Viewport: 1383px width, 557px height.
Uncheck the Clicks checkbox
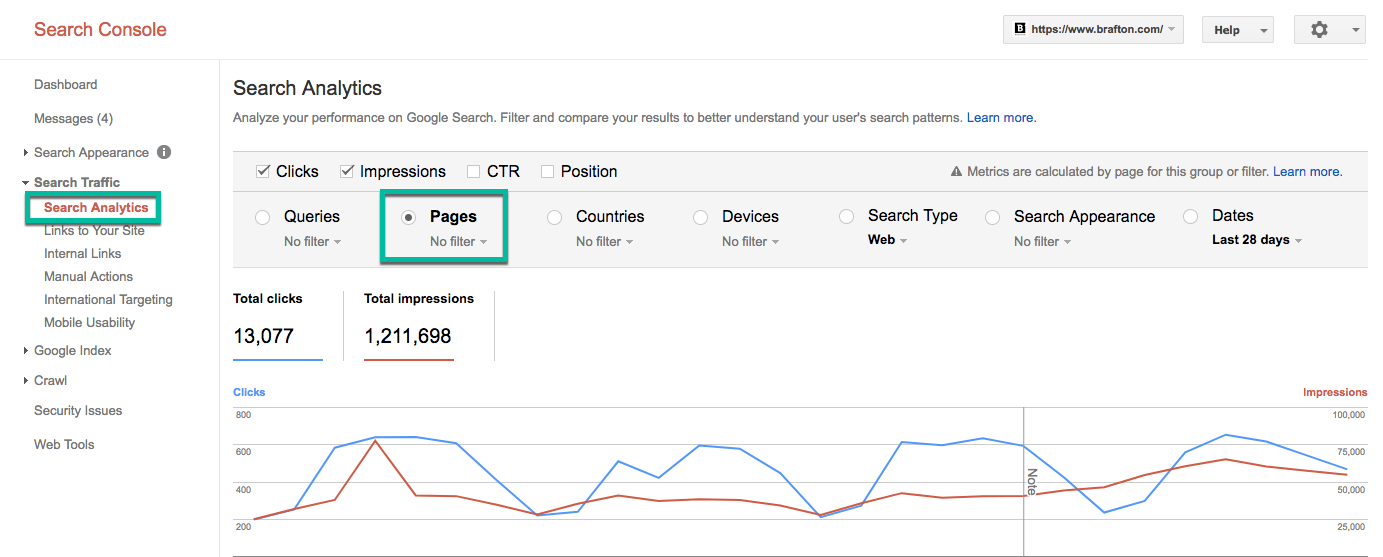pos(263,172)
